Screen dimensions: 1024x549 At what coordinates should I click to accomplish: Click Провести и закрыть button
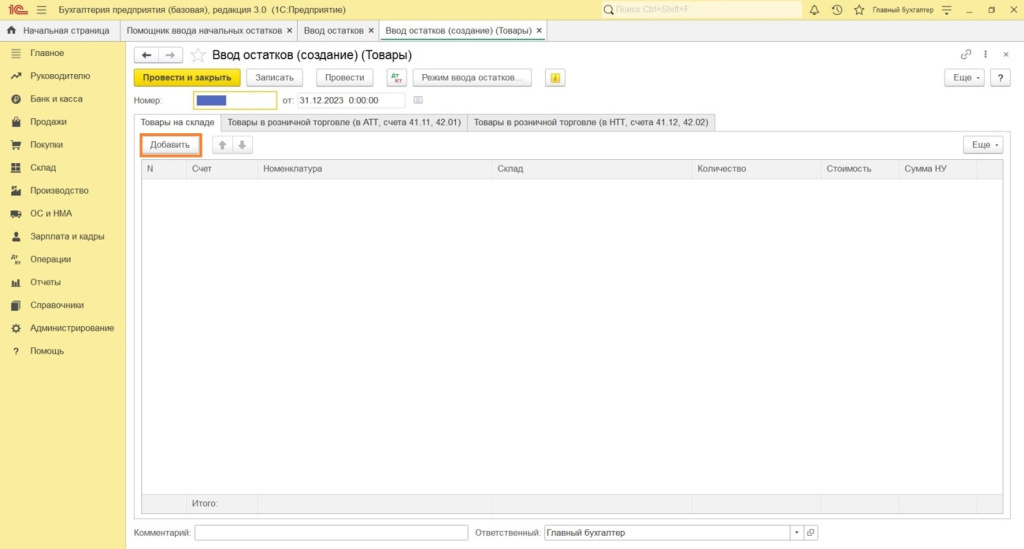coord(187,77)
